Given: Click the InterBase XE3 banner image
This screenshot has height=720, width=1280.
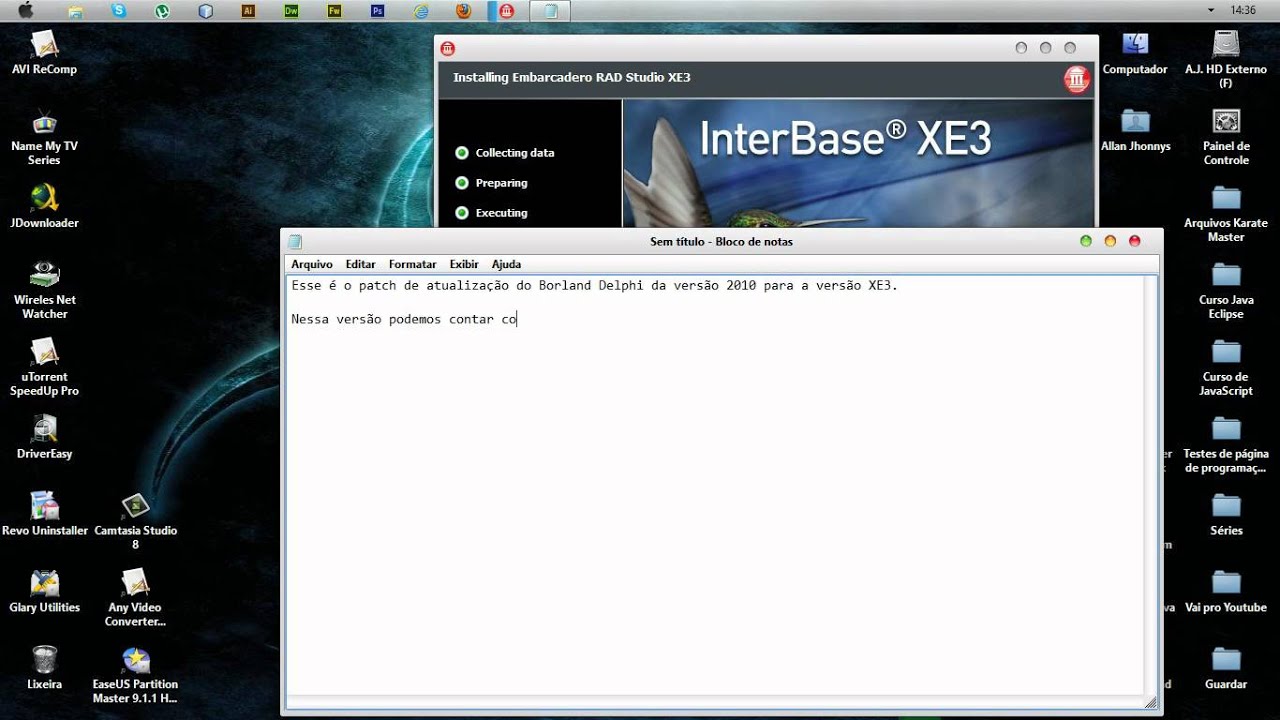Looking at the screenshot, I should (858, 164).
